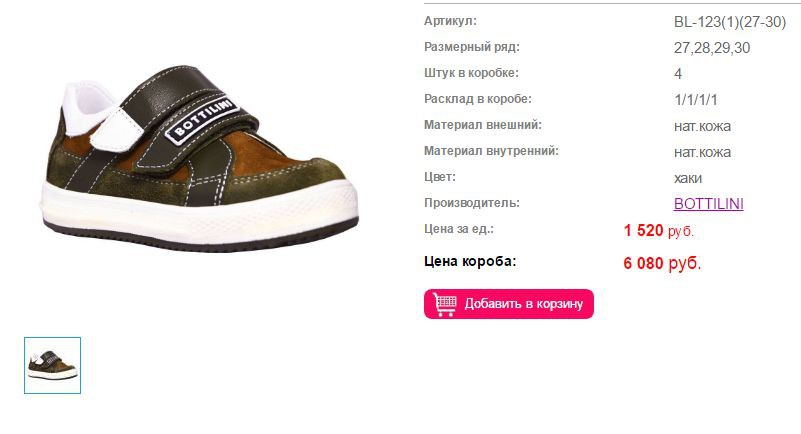Click the BOTTILINI label on shoe strap
Viewport: 801px width, 434px height.
tap(202, 119)
